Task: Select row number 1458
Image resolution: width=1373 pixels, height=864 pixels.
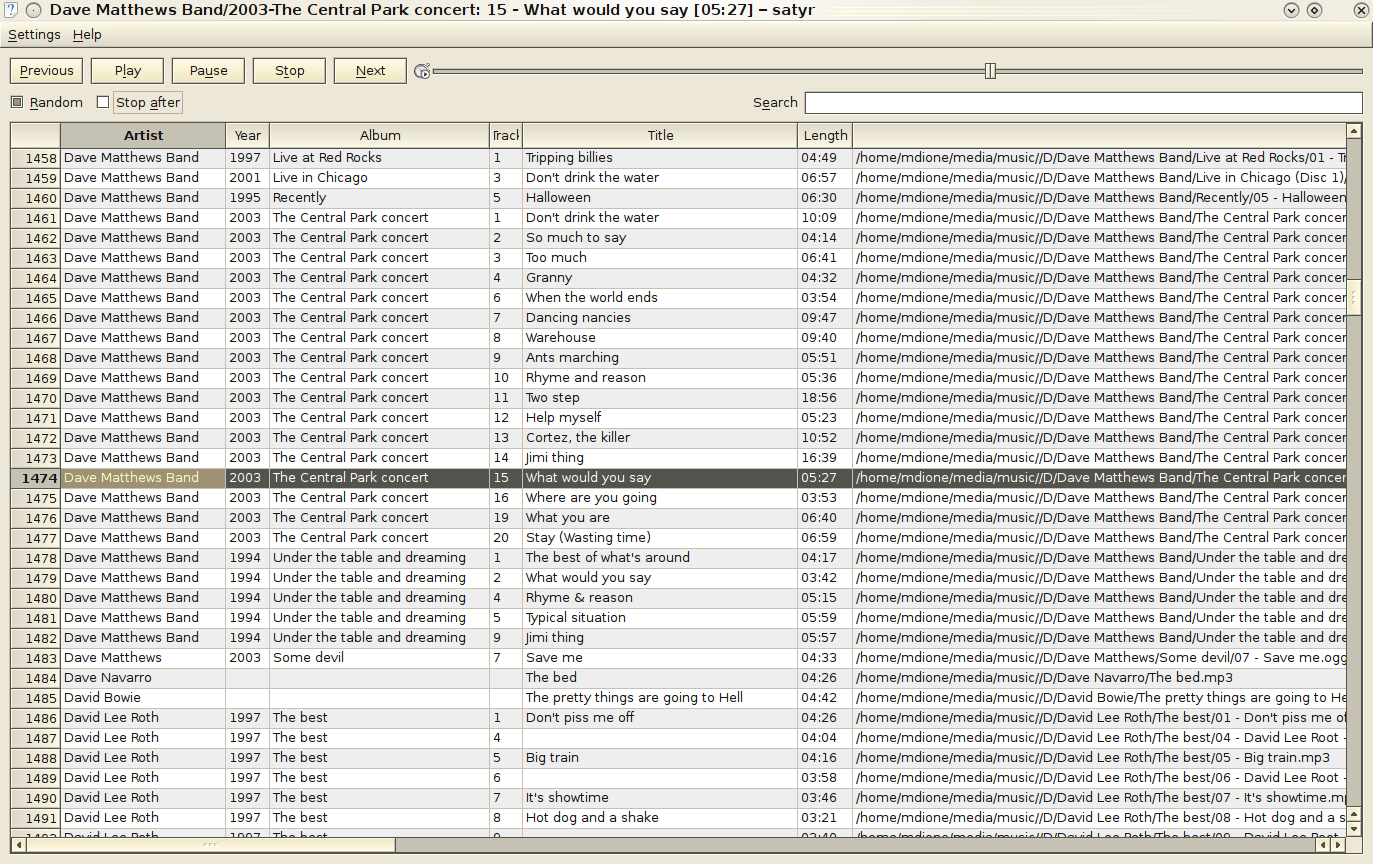Action: [x=36, y=158]
